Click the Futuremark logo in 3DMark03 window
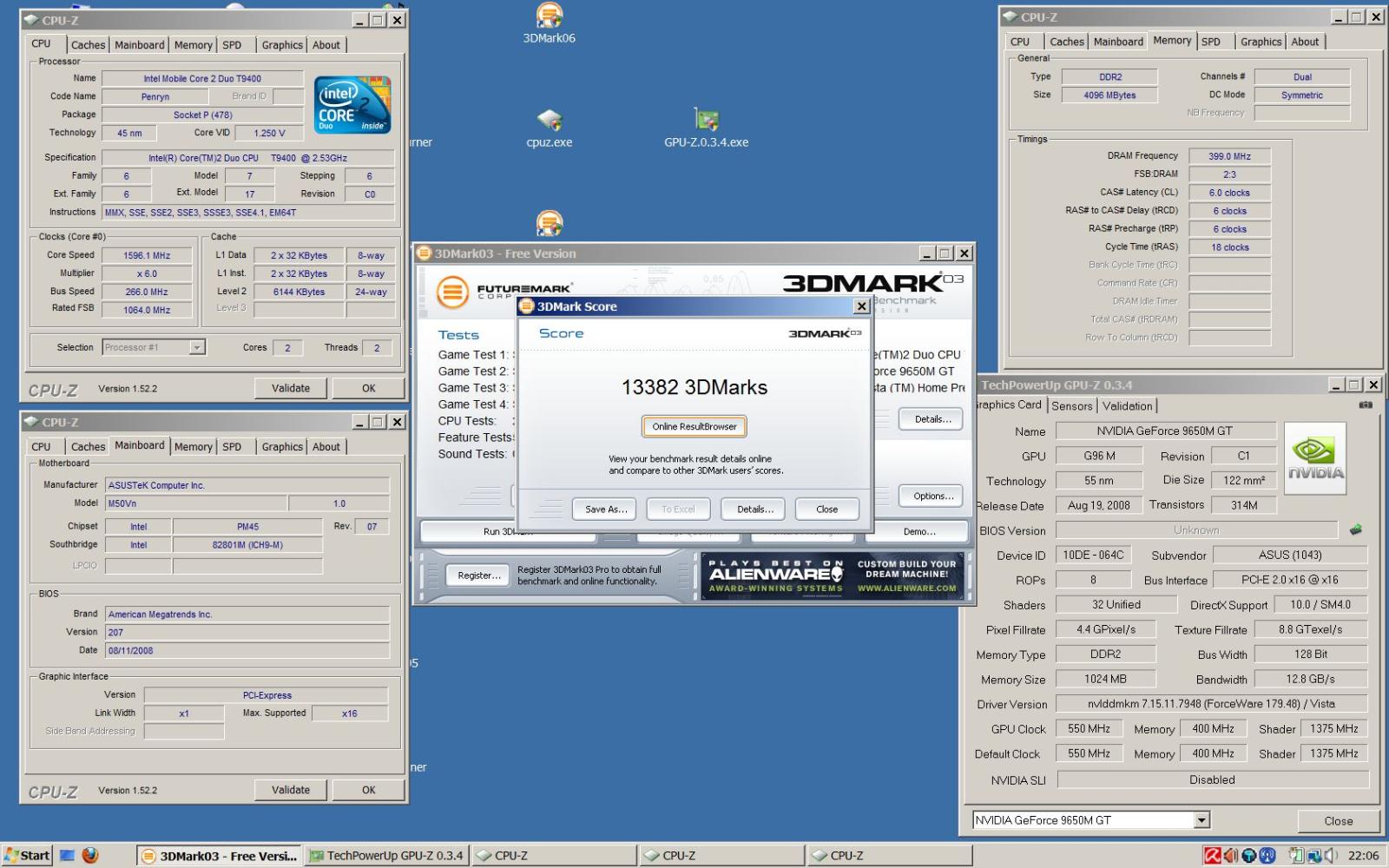The height and width of the screenshot is (868, 1389). (504, 292)
